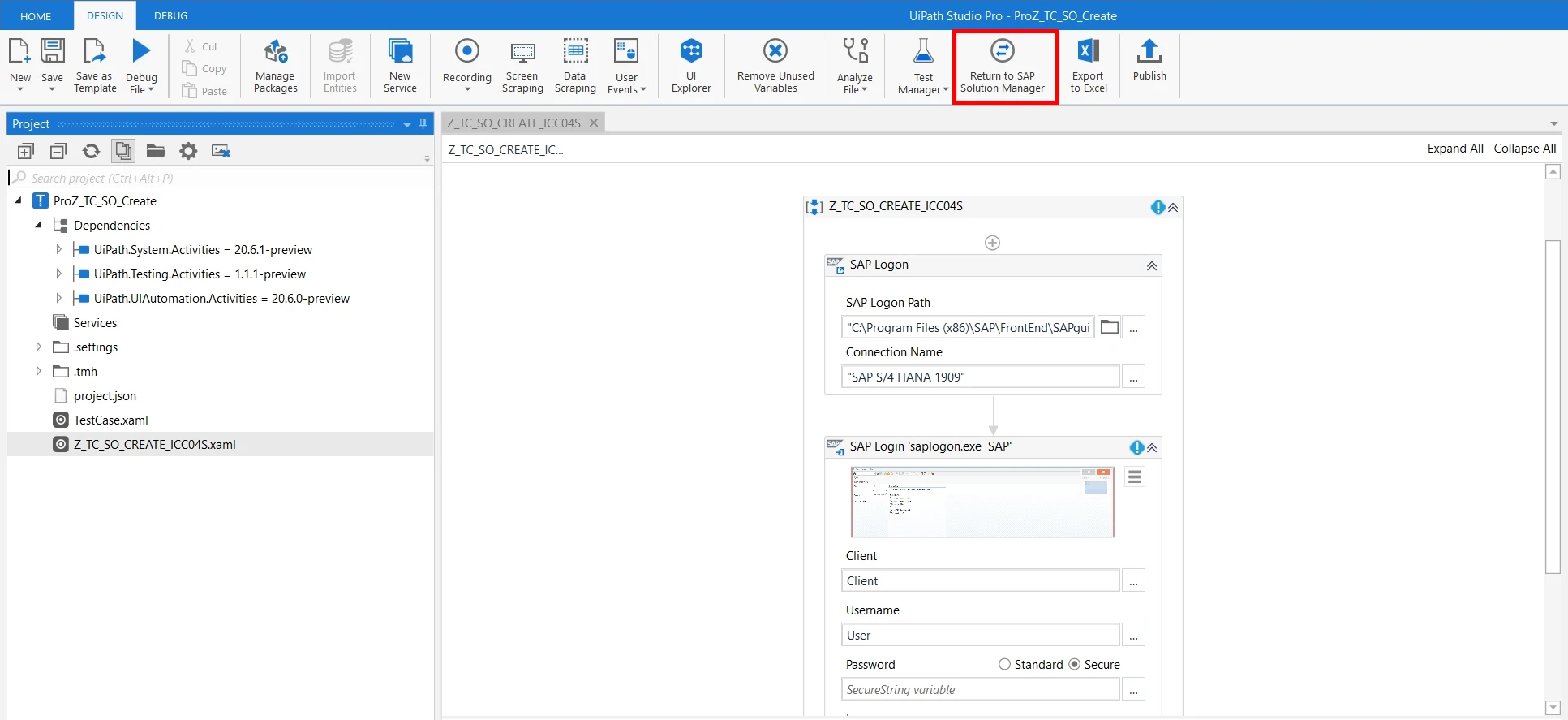The height and width of the screenshot is (720, 1568).
Task: Collapse the SAP Login activity
Action: pyautogui.click(x=1152, y=448)
